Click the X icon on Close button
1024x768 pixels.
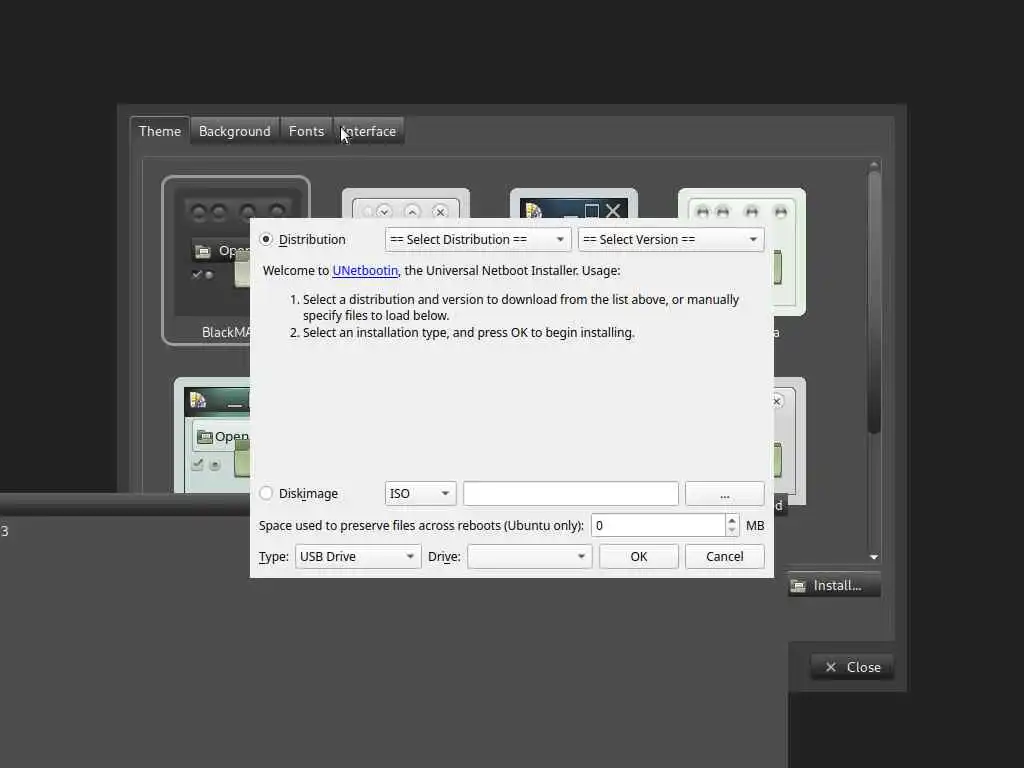click(x=831, y=667)
